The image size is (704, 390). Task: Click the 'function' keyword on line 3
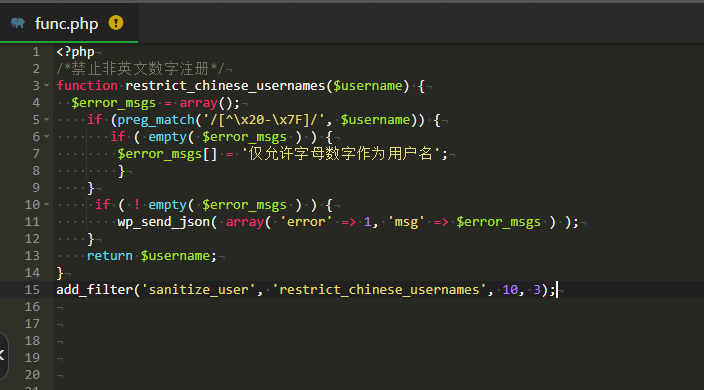pos(87,86)
